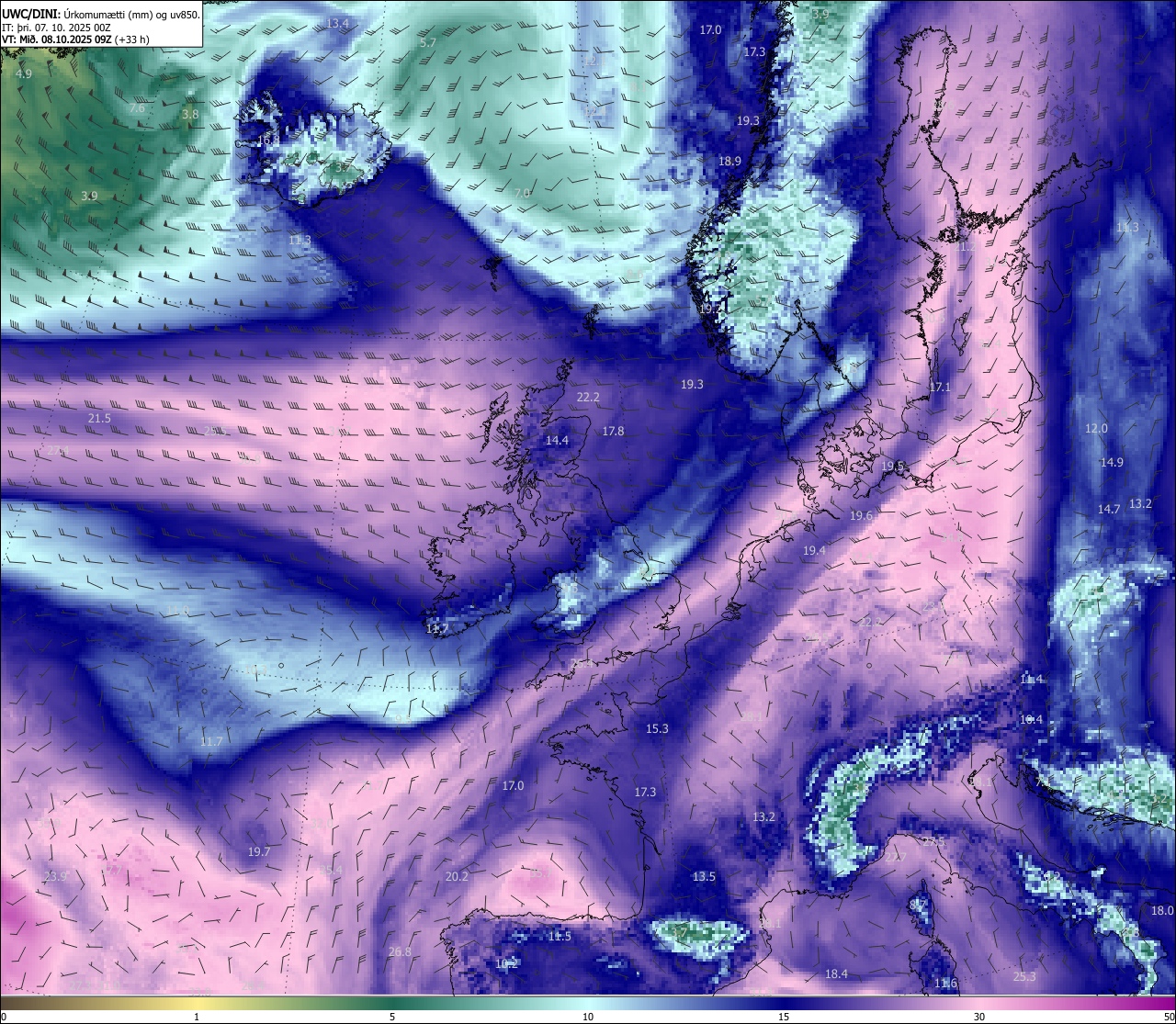Select the 17.0 value in western France

point(513,786)
